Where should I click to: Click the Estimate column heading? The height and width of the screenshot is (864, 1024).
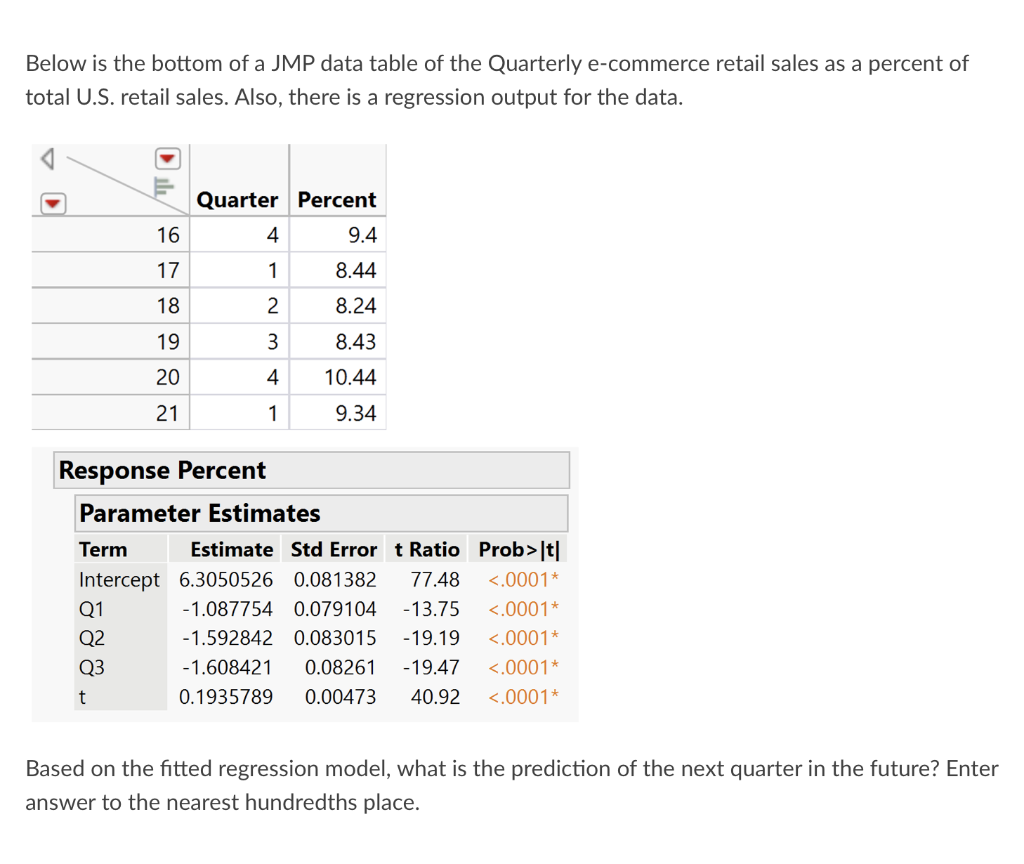tap(231, 548)
